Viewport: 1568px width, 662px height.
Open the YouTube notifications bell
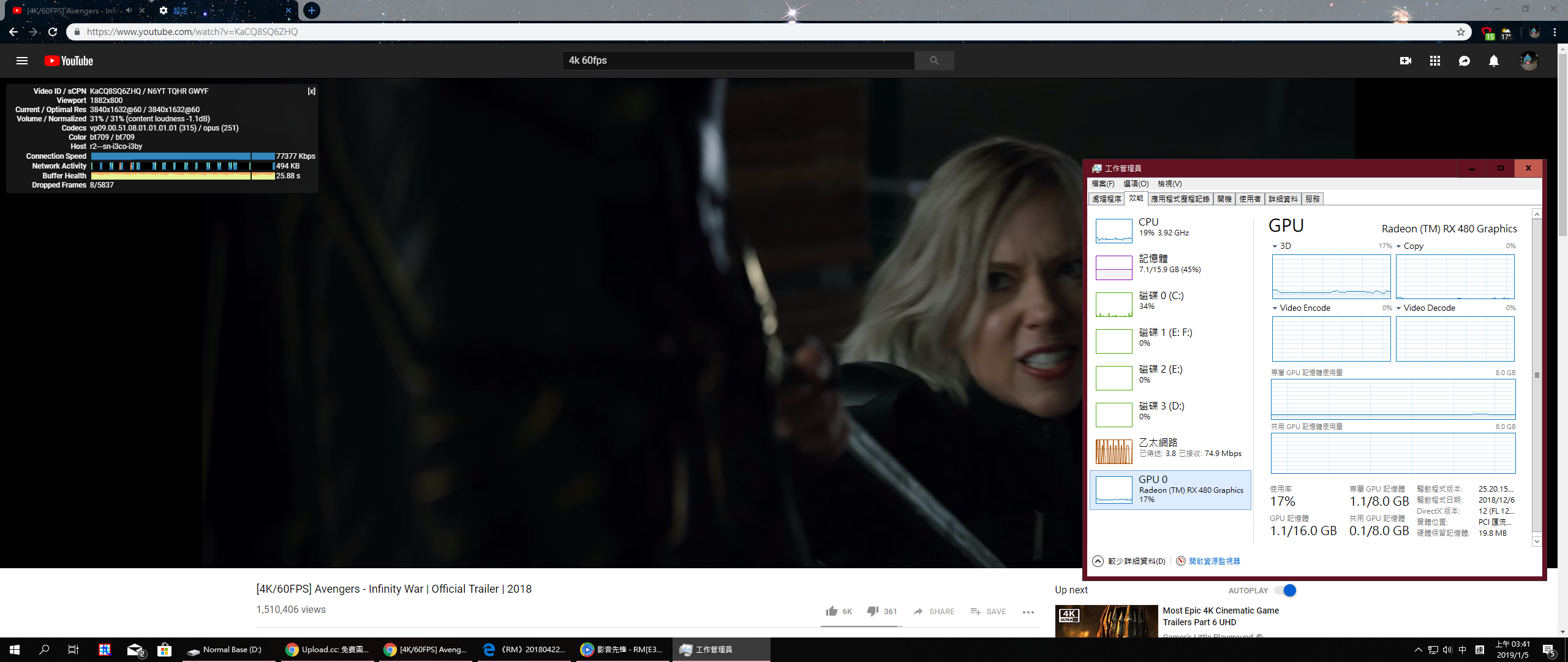[x=1494, y=61]
